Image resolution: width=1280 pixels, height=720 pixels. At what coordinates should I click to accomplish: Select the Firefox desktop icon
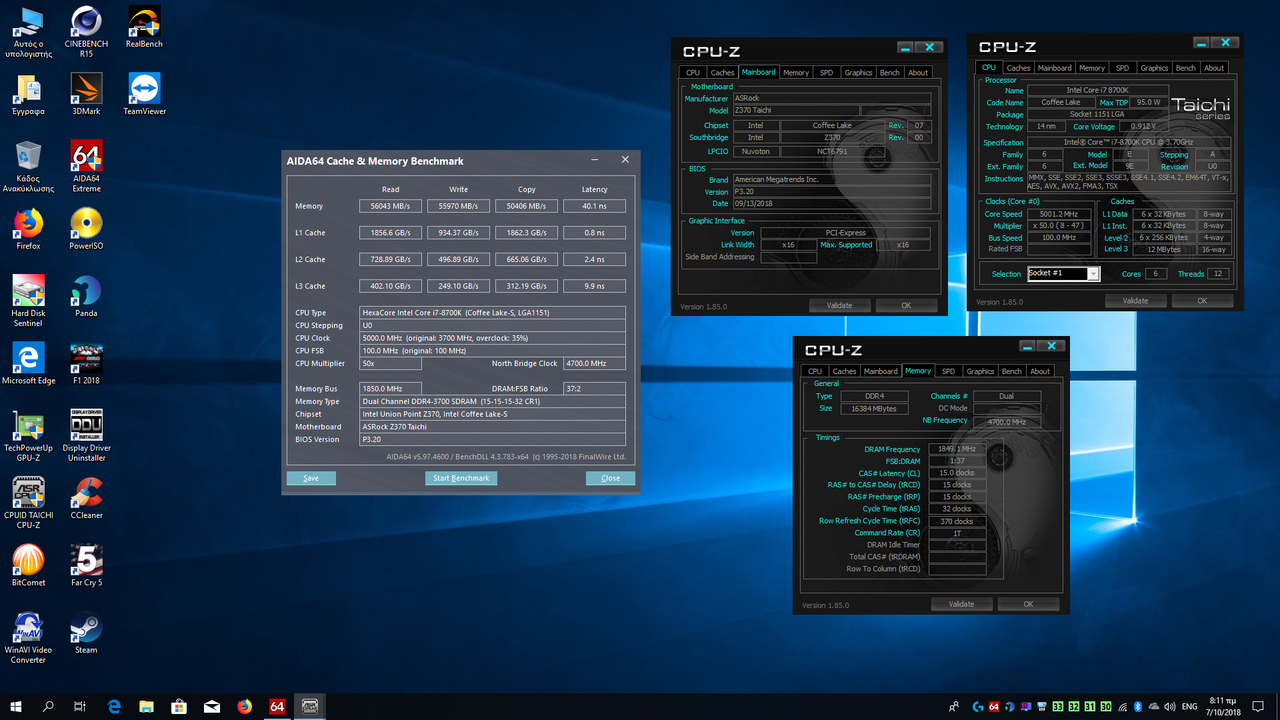click(28, 229)
